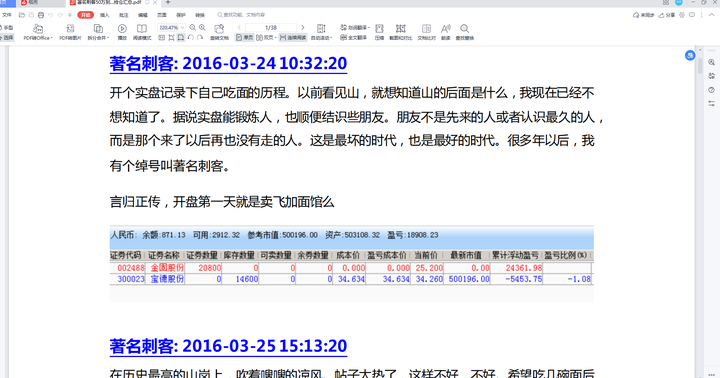Toggle 连续阅读 continuous reading mode
The image size is (720, 378).
(292, 38)
